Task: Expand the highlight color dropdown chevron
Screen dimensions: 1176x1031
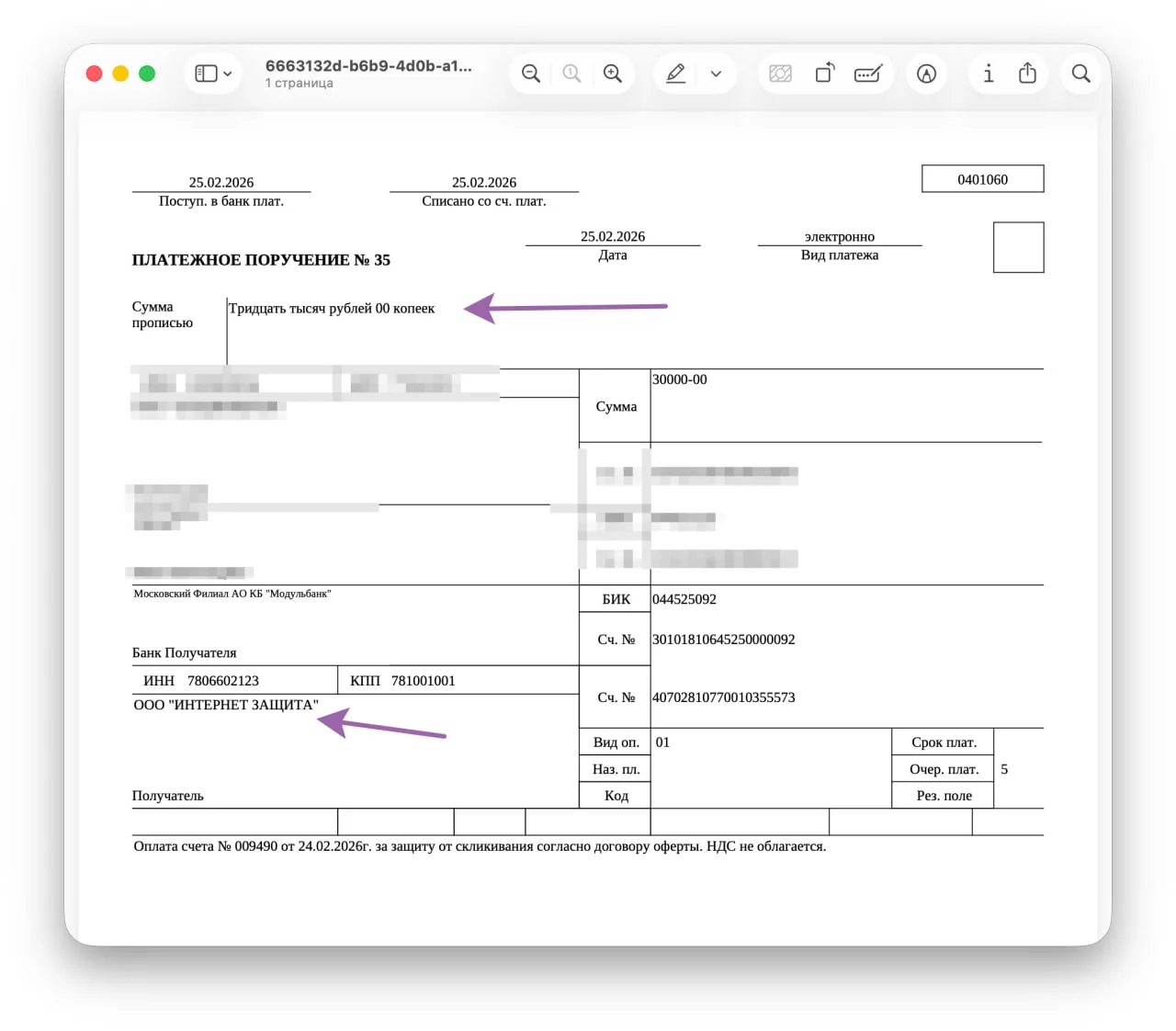Action: (x=717, y=74)
